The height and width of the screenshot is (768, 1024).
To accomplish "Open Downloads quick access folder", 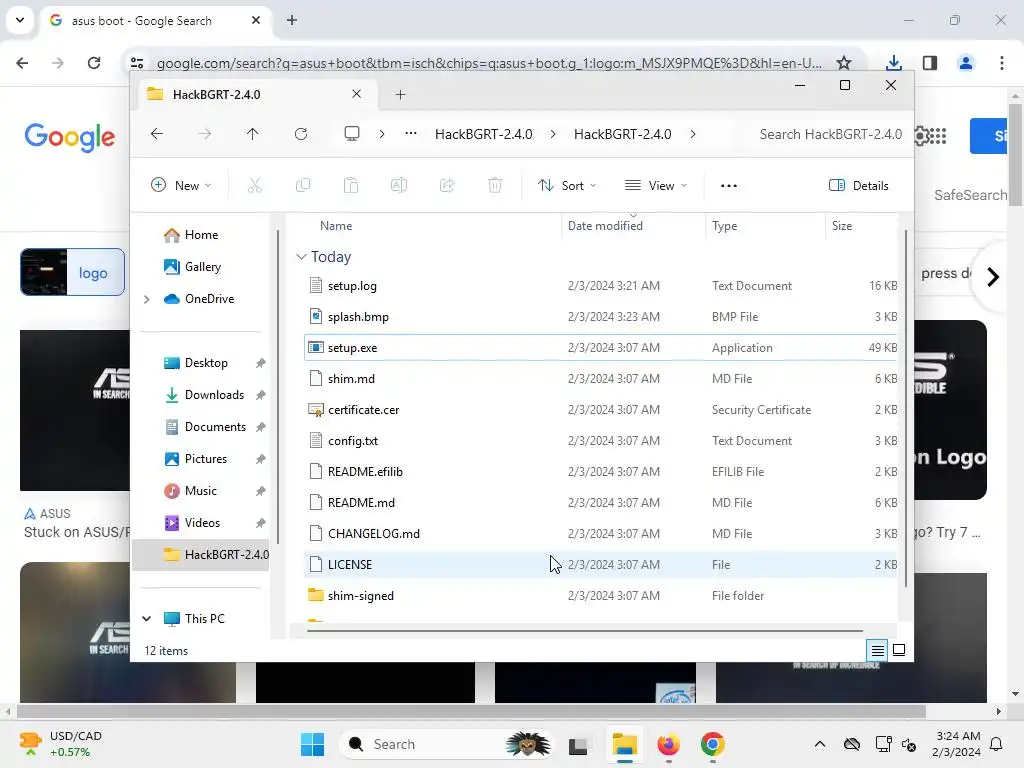I will pyautogui.click(x=214, y=394).
